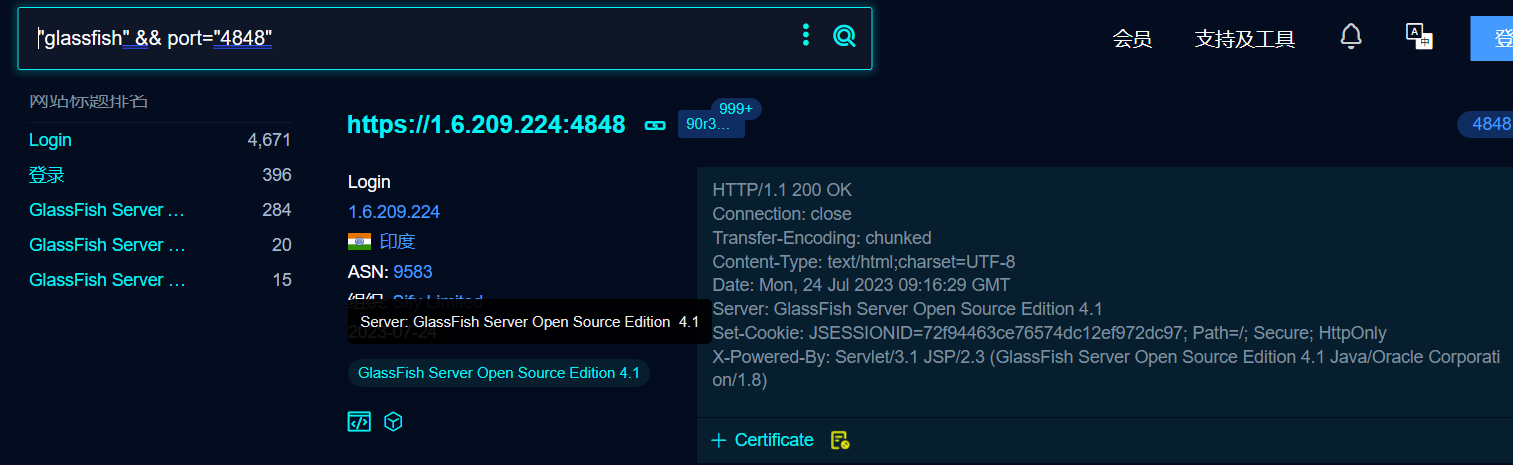Click the language translate icon
Image resolution: width=1513 pixels, height=465 pixels.
[1418, 37]
